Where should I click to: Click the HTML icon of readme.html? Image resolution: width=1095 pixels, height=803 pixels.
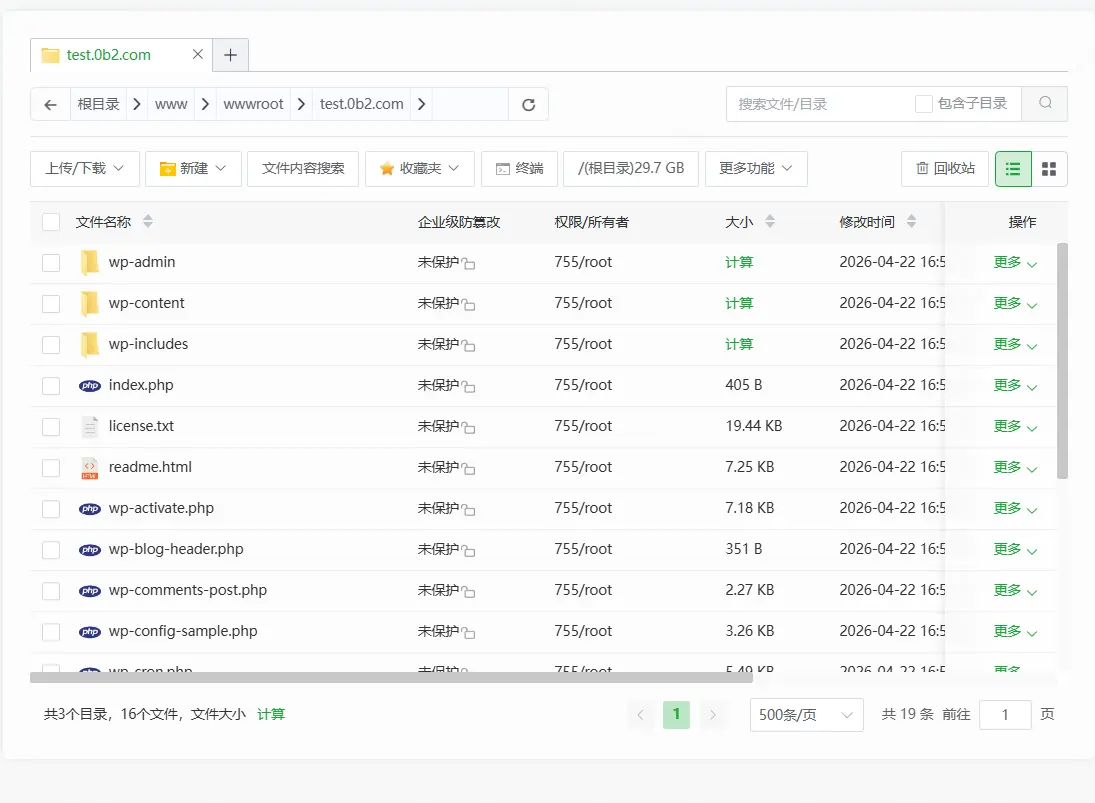tap(89, 468)
